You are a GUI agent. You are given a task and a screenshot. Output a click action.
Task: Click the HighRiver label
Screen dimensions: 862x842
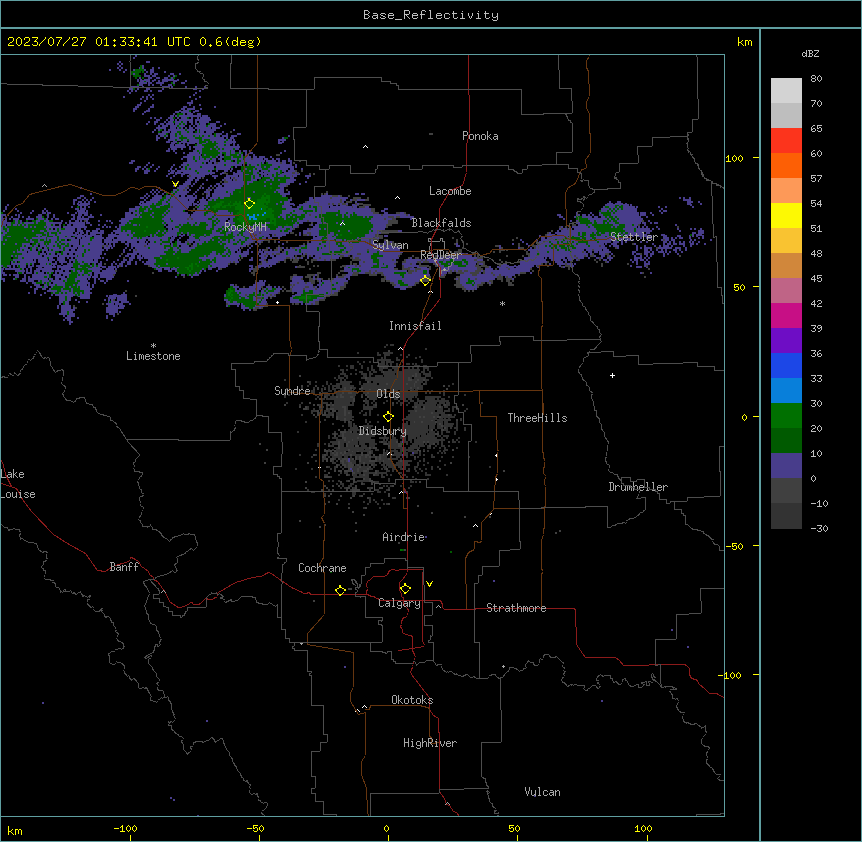(x=430, y=743)
